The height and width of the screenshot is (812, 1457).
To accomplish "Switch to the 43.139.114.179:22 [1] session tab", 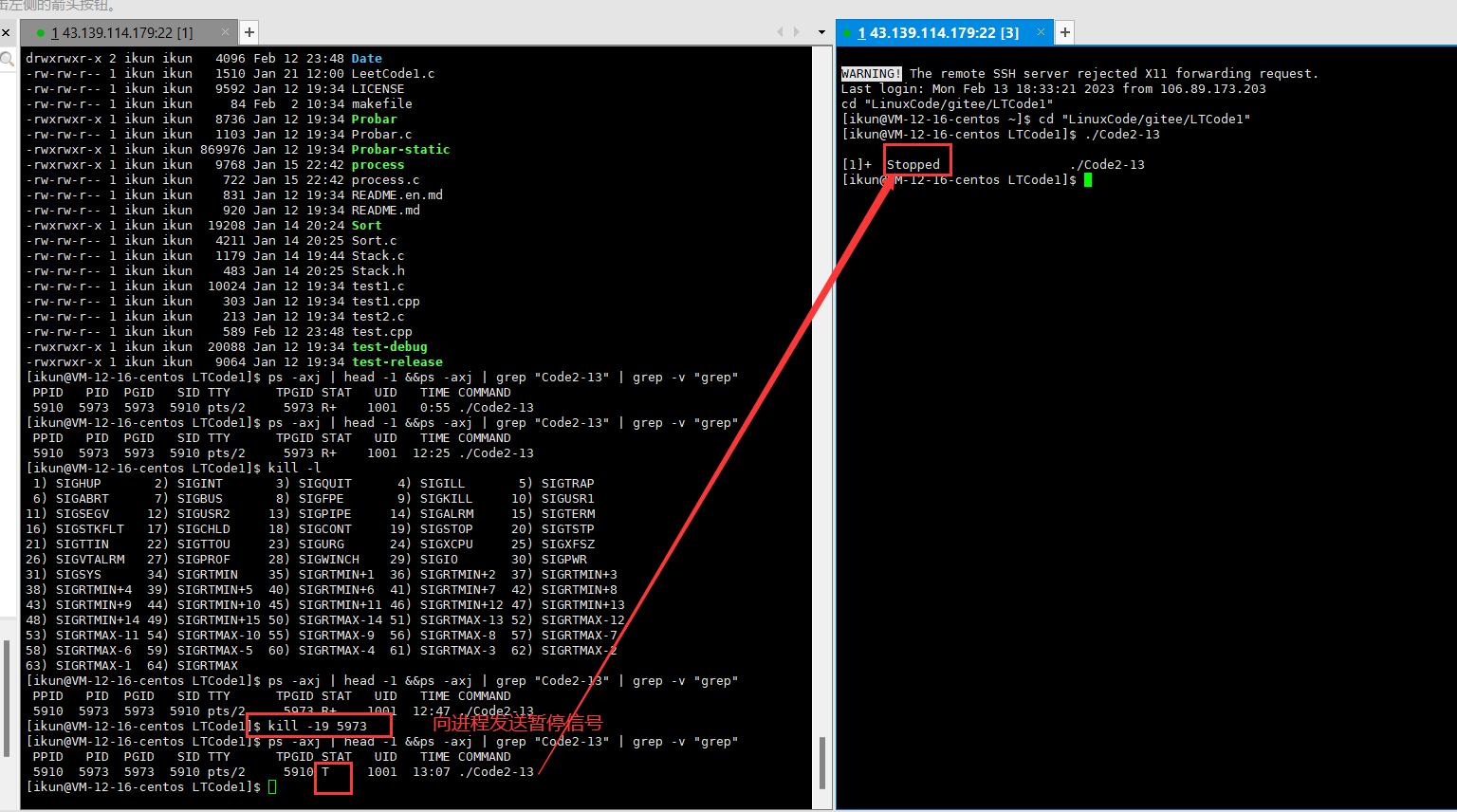I will (x=121, y=32).
